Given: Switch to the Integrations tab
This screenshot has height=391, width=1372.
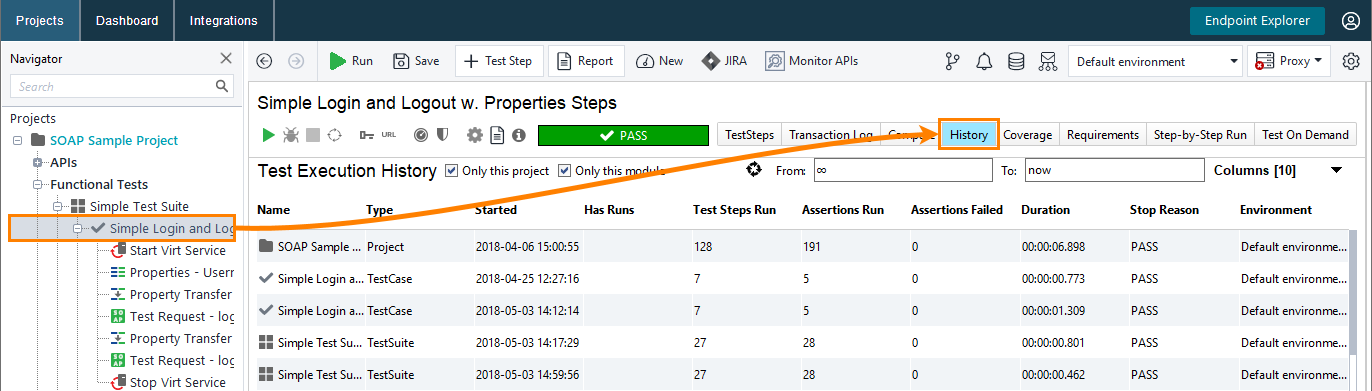Looking at the screenshot, I should [x=223, y=20].
